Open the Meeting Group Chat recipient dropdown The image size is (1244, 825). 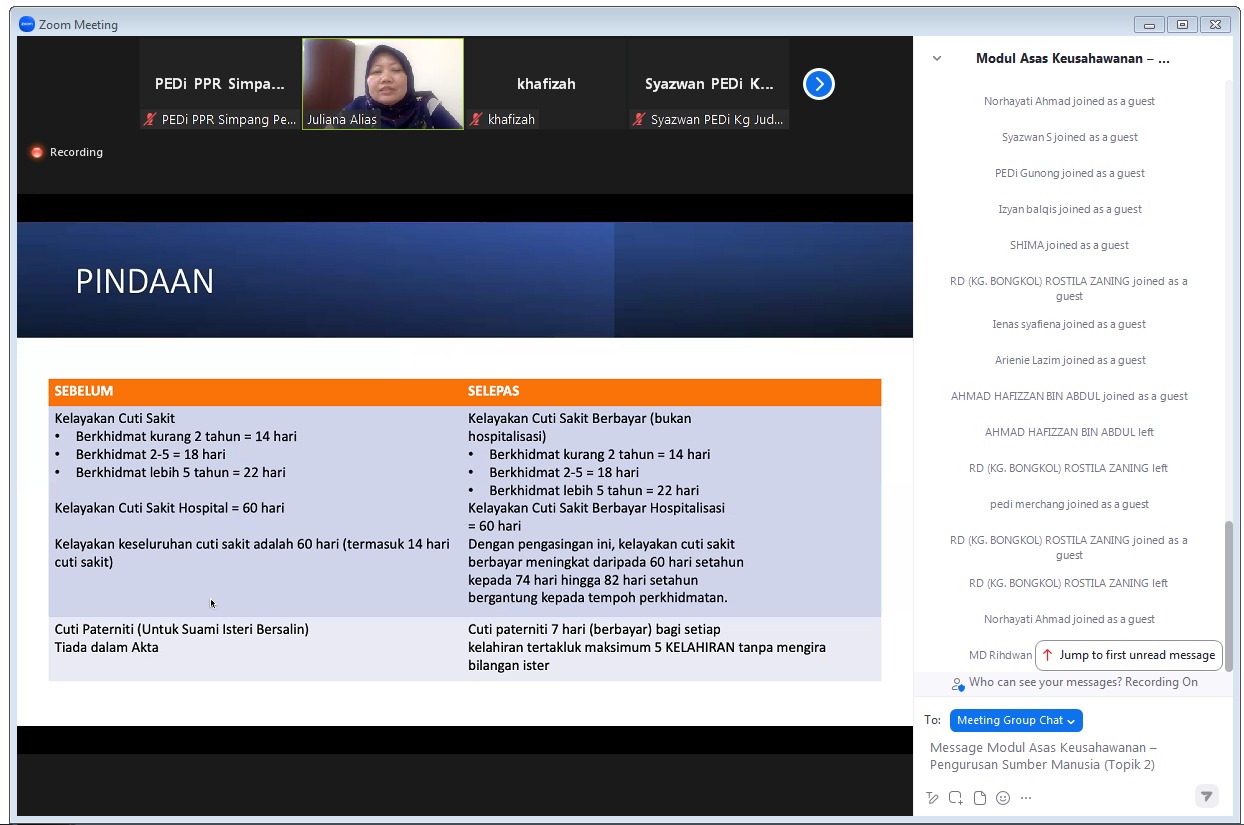click(1015, 720)
